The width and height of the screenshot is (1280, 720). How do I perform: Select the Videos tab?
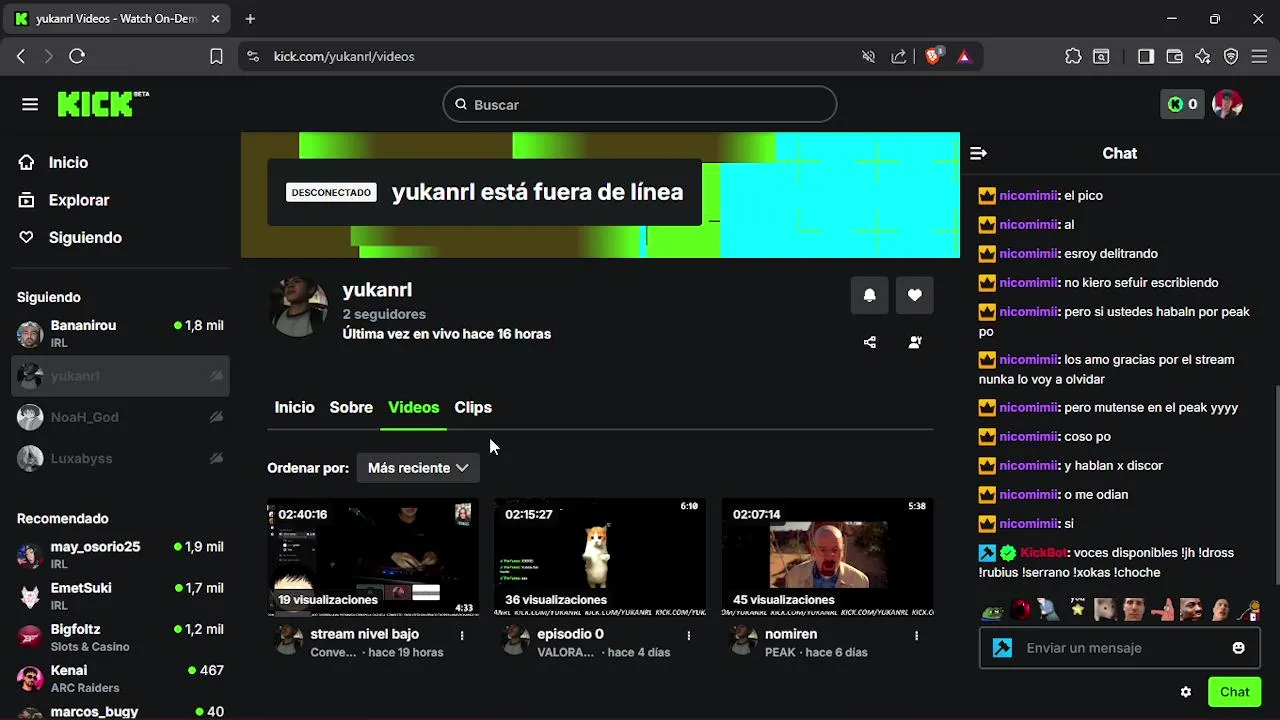pos(414,407)
